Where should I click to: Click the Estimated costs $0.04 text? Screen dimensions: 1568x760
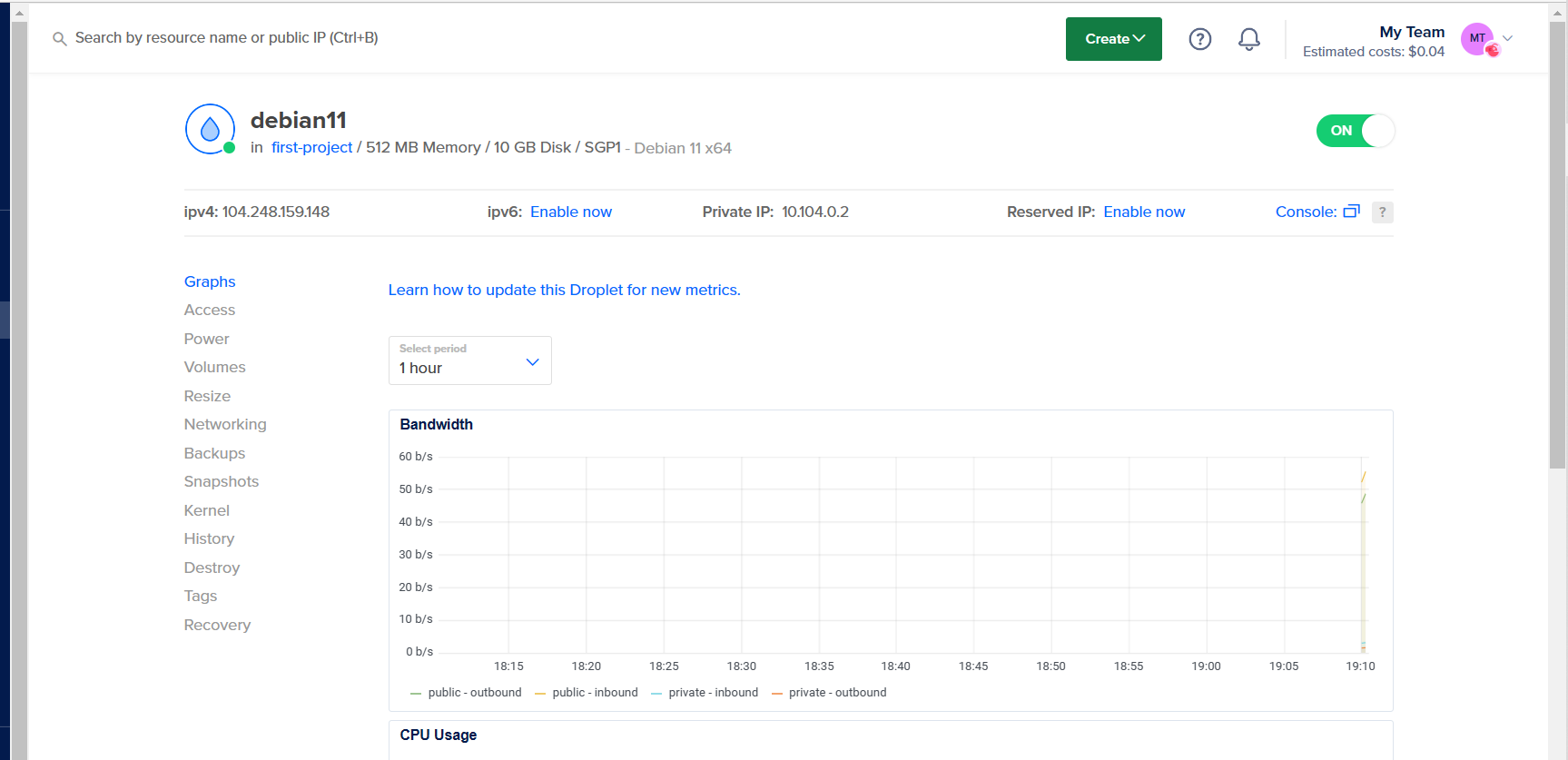[1374, 52]
